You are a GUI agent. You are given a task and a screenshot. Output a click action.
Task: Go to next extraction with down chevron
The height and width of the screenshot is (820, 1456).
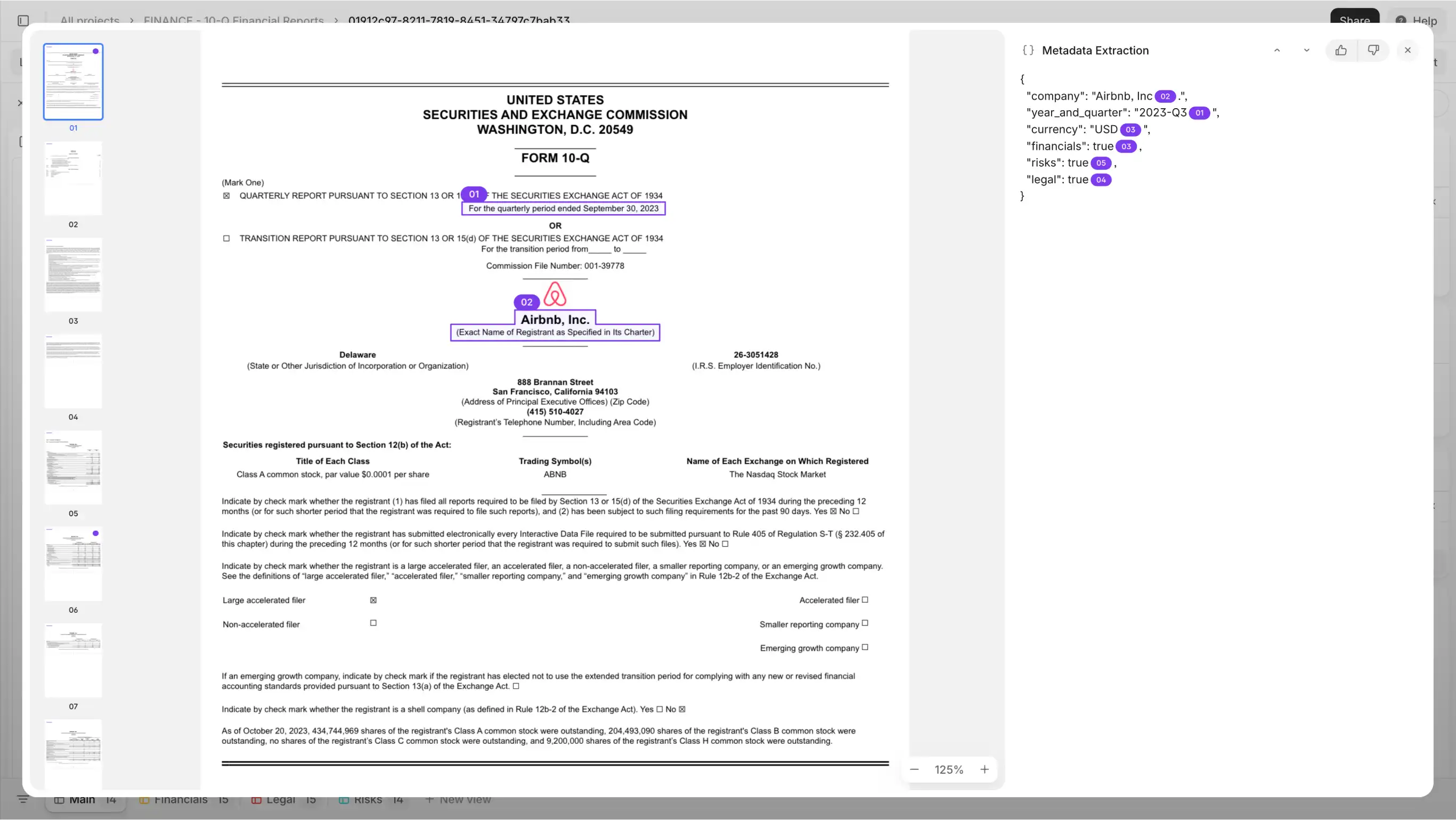(1306, 50)
